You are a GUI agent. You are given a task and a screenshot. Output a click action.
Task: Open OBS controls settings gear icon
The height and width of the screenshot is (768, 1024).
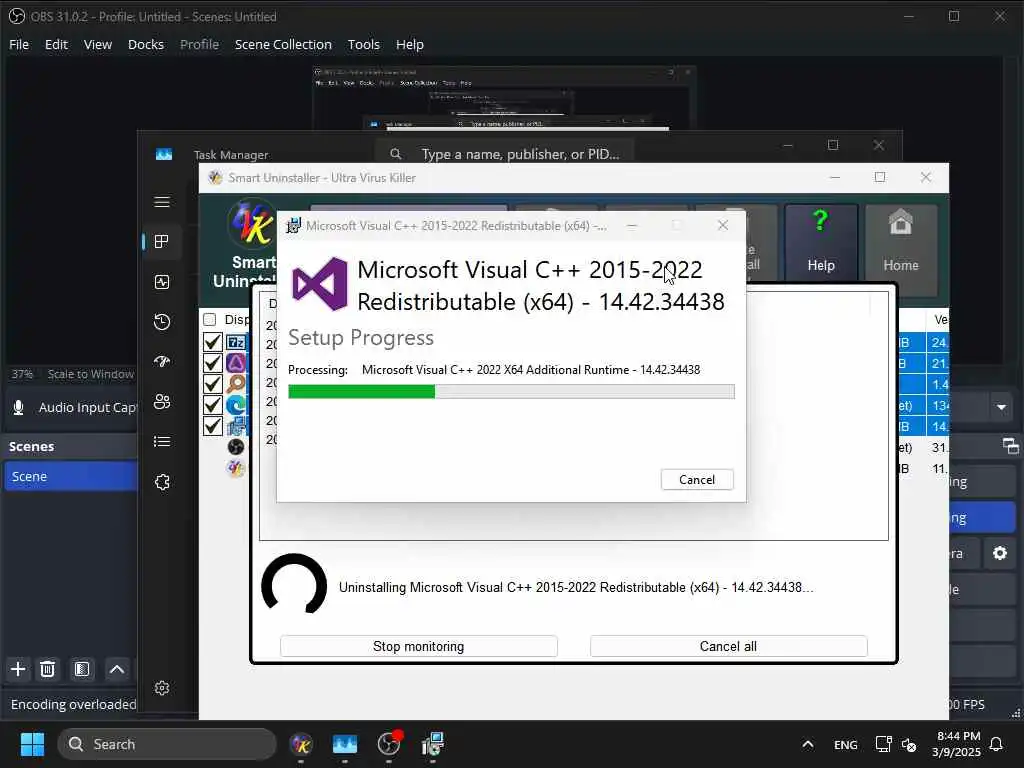1000,553
